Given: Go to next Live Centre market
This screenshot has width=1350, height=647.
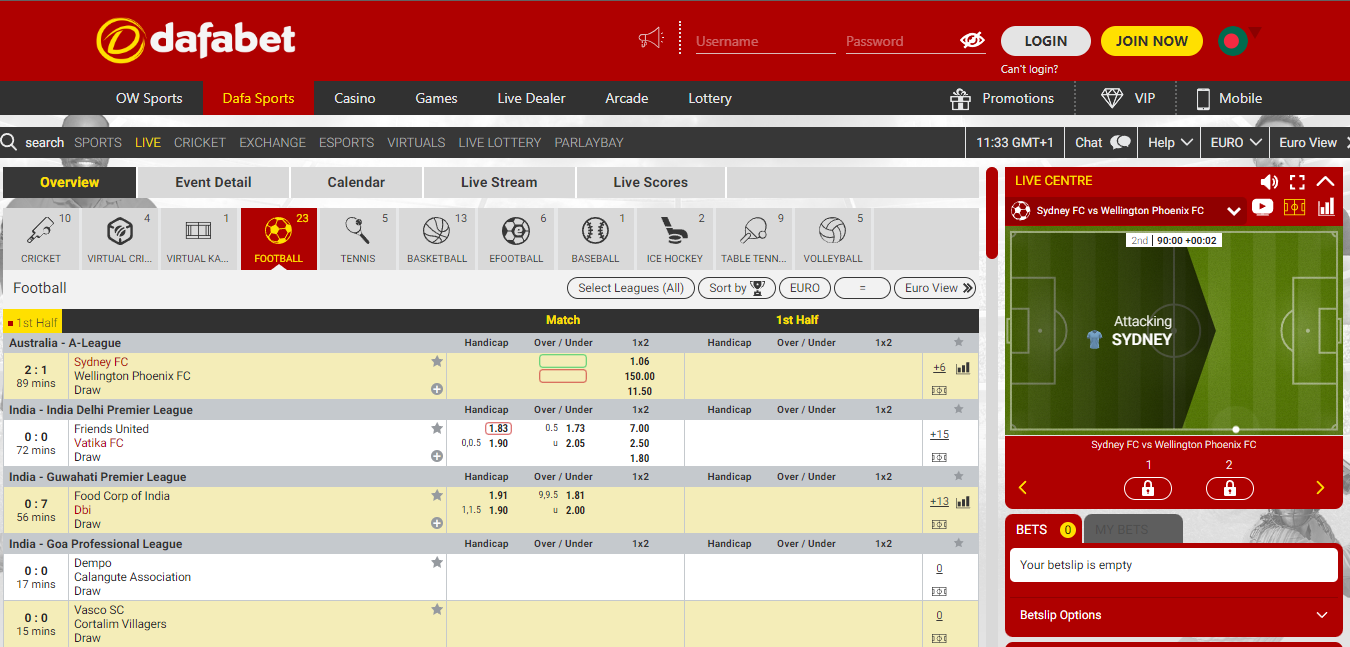Looking at the screenshot, I should click(1320, 488).
